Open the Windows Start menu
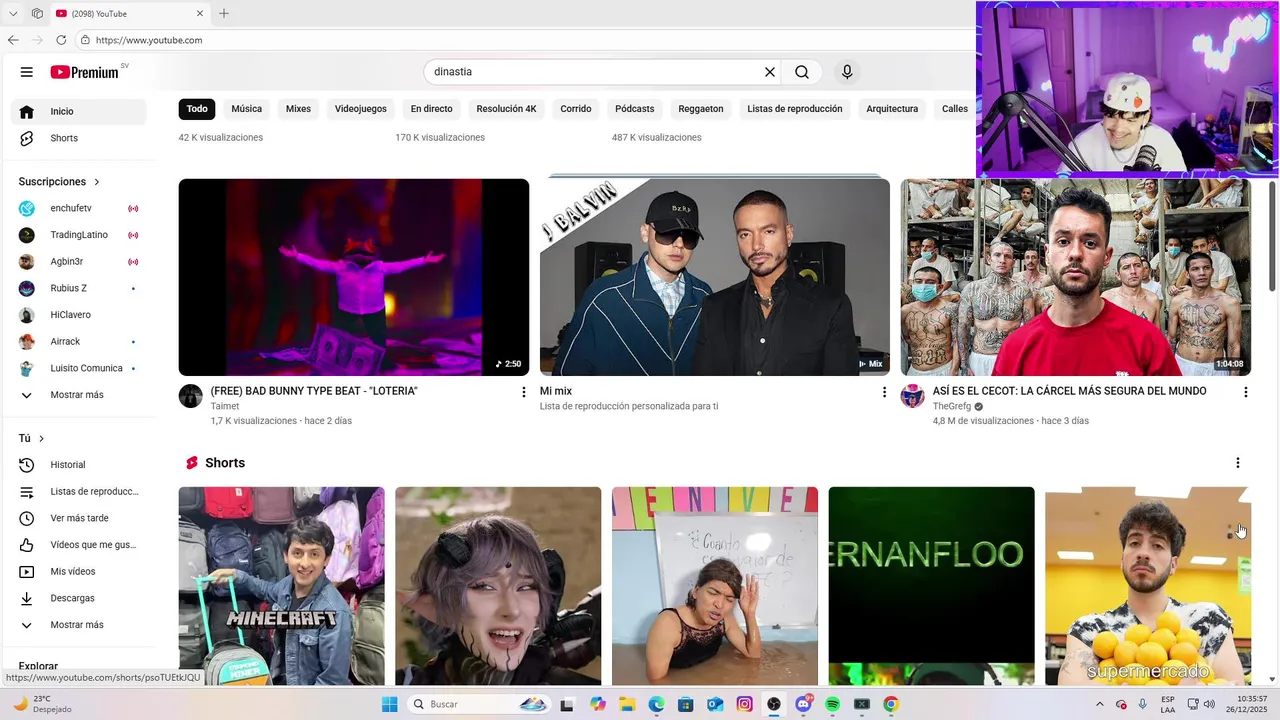 click(389, 704)
